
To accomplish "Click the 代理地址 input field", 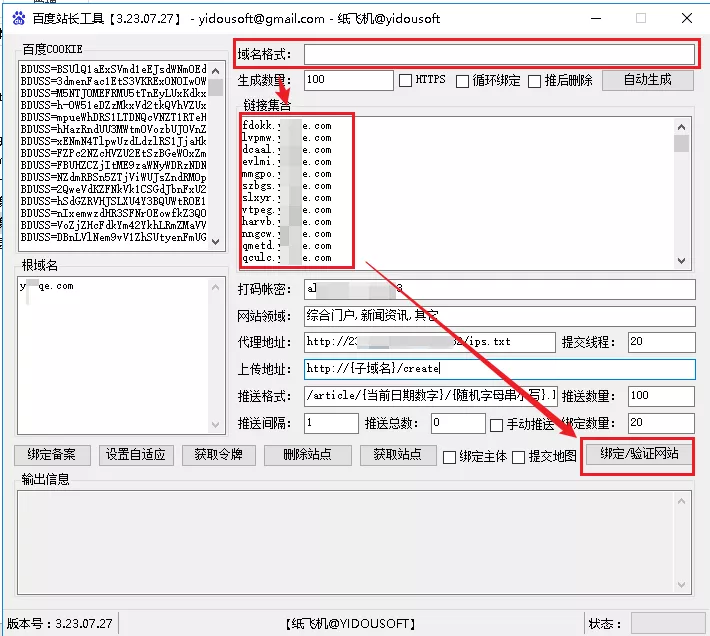I will (429, 342).
